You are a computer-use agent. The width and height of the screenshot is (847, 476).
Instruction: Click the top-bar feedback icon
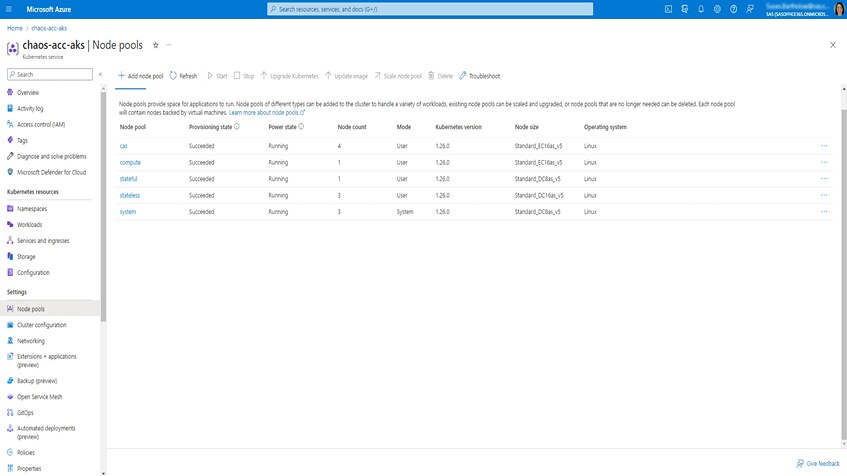[750, 9]
